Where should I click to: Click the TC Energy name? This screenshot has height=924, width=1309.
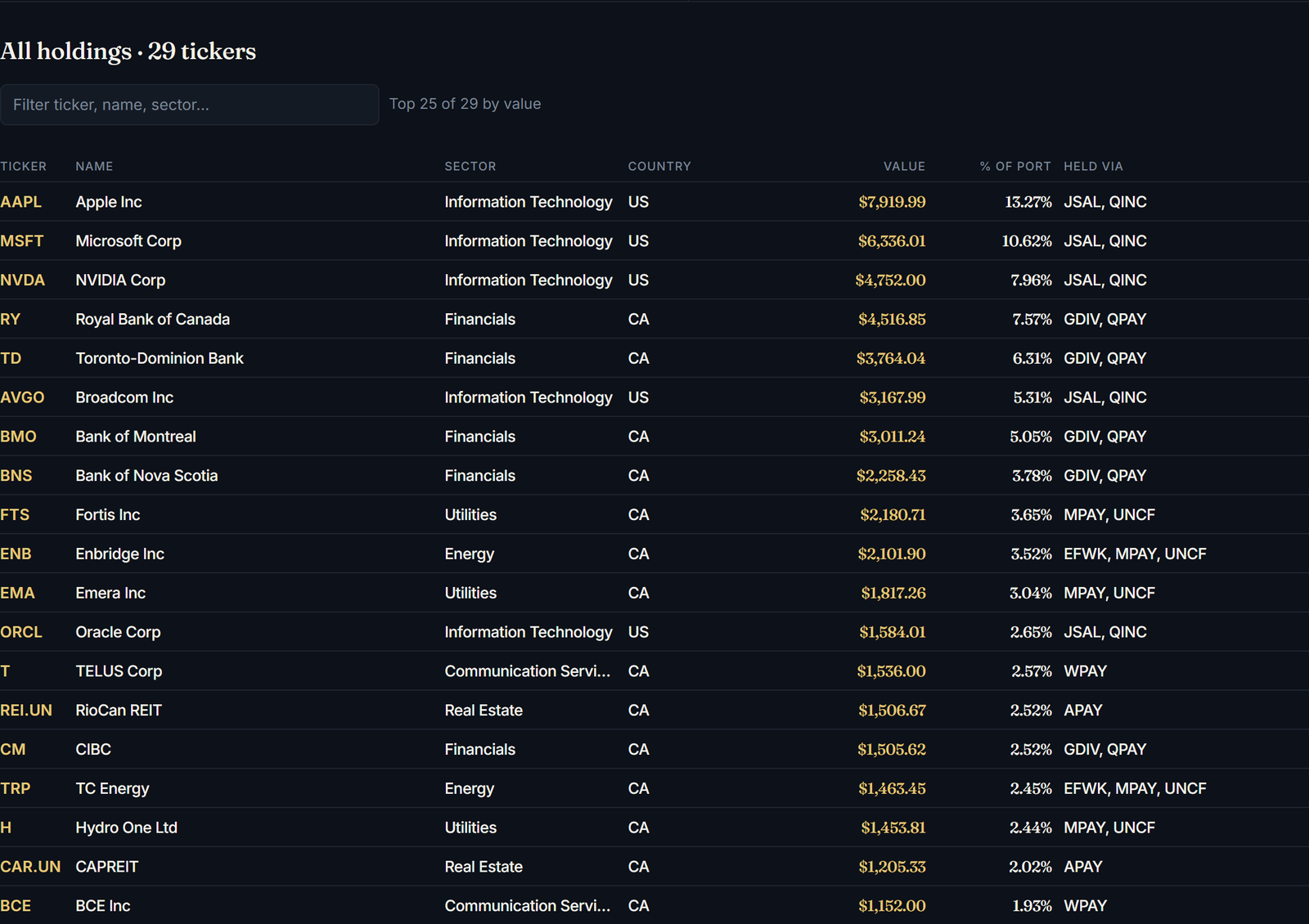tap(112, 789)
